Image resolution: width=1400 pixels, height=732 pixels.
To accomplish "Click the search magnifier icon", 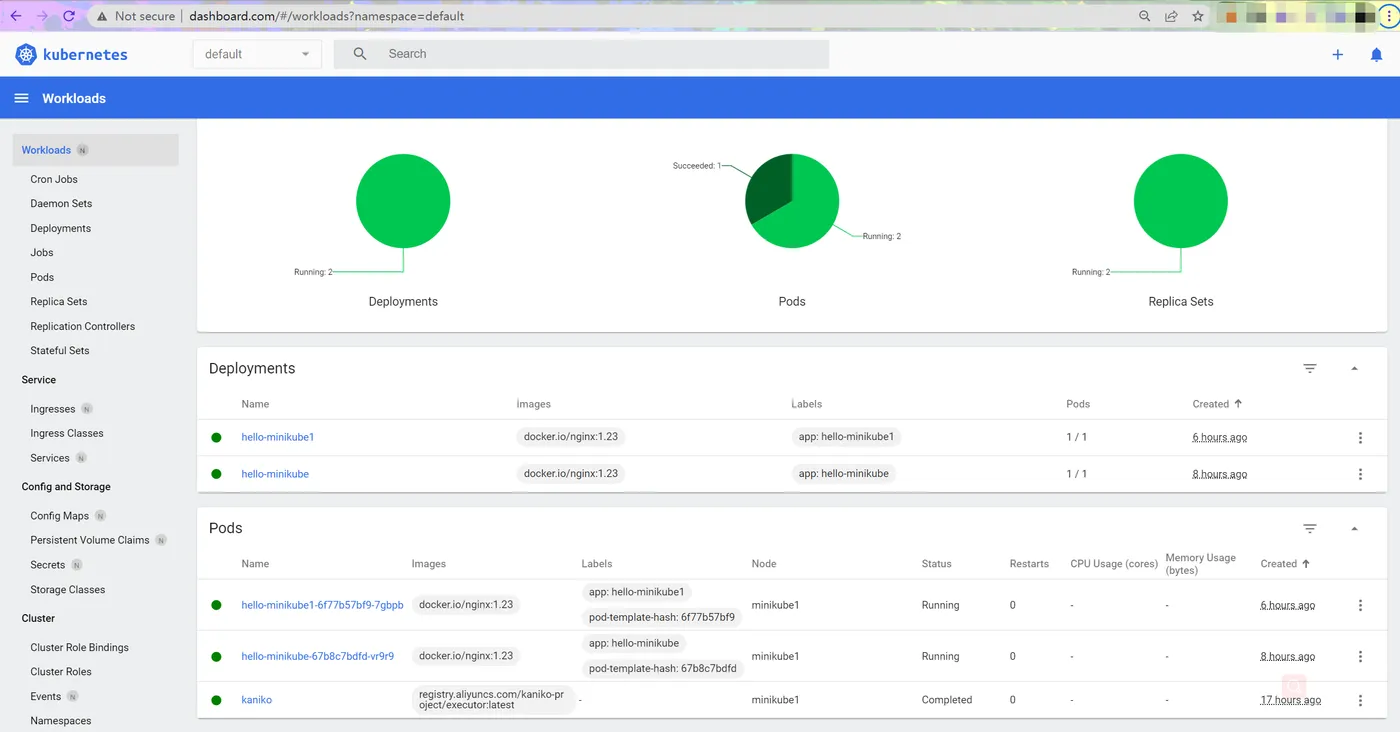I will click(x=360, y=54).
